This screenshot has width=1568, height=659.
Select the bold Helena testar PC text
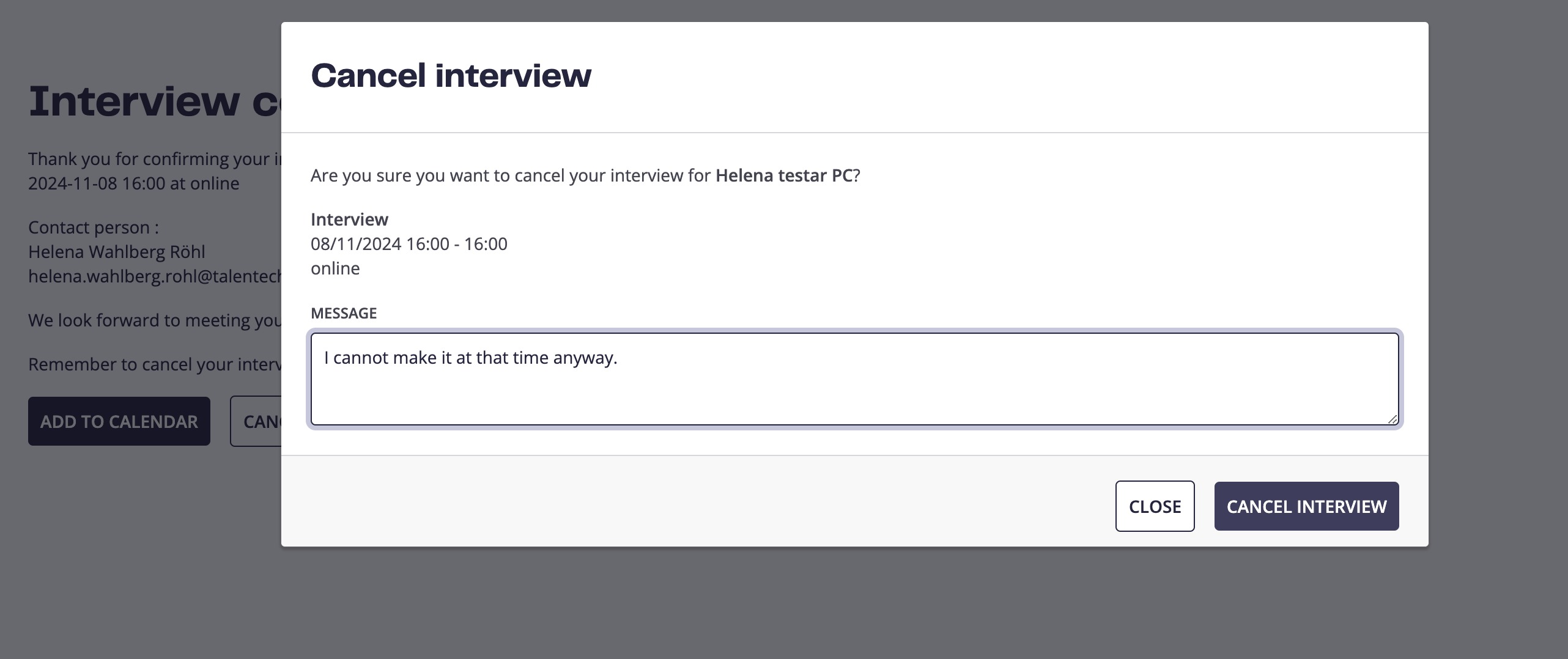[x=784, y=175]
